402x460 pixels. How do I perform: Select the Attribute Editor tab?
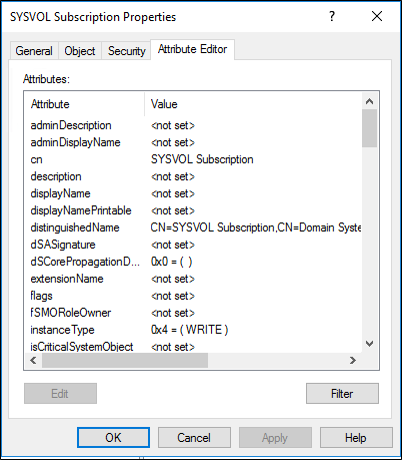click(x=192, y=49)
